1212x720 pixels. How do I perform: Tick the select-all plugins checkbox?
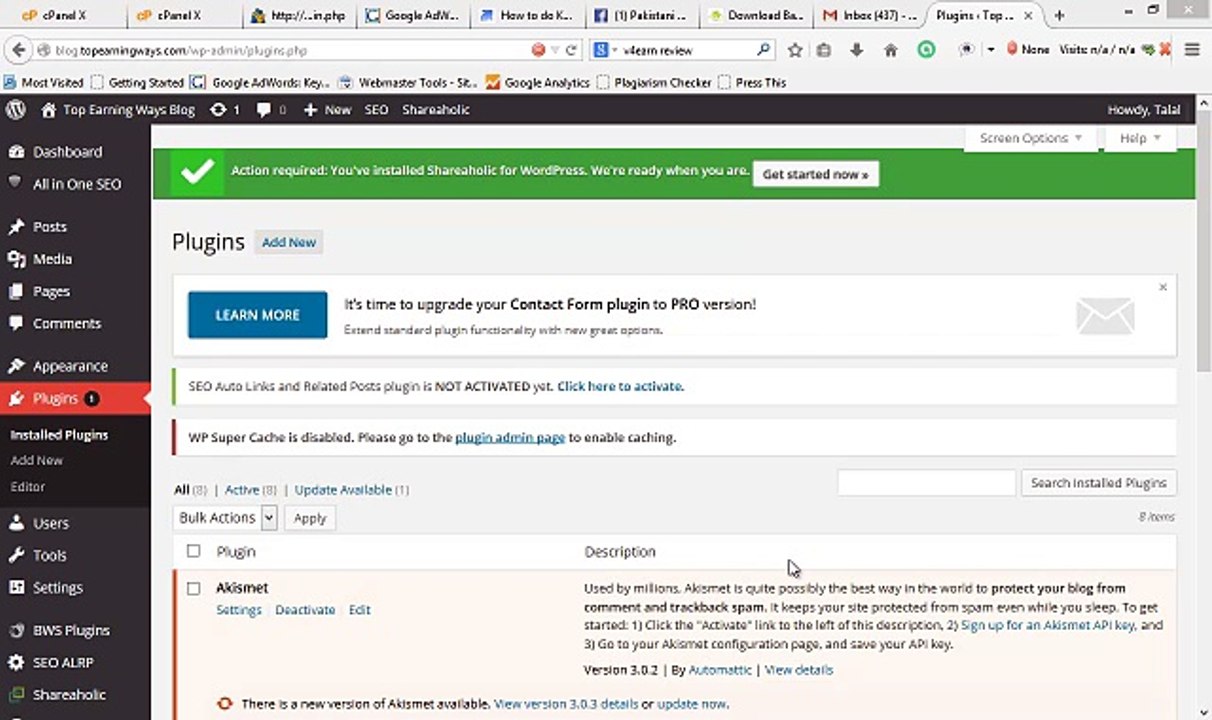(x=194, y=551)
